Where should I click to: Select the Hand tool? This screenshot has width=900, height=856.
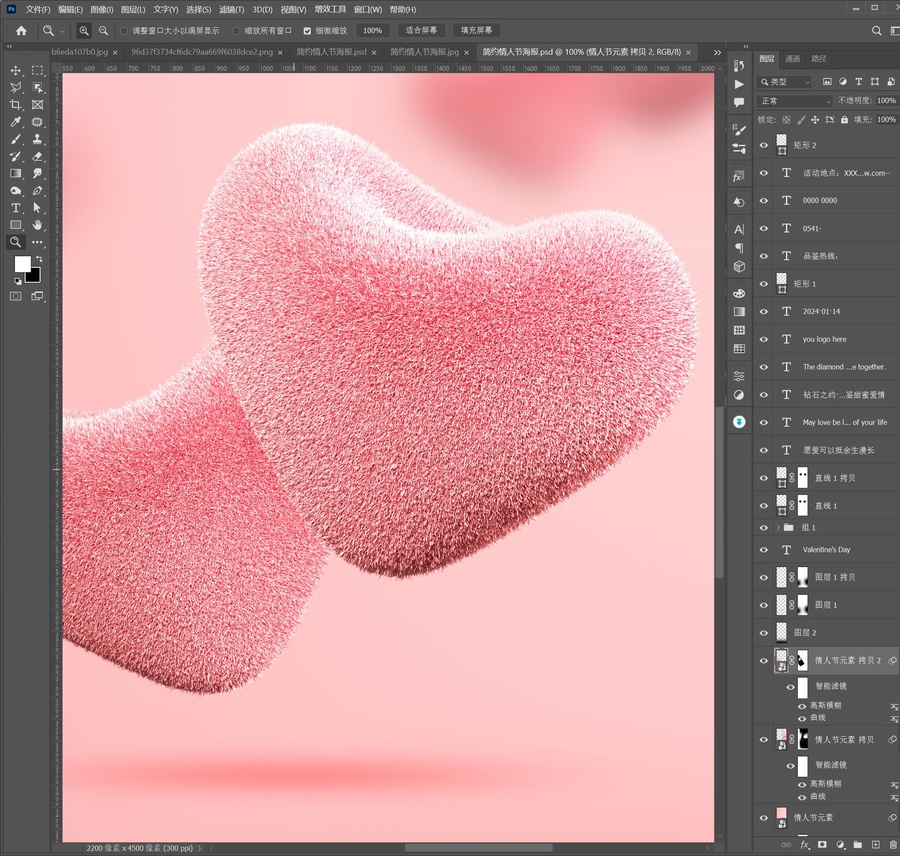click(x=37, y=225)
